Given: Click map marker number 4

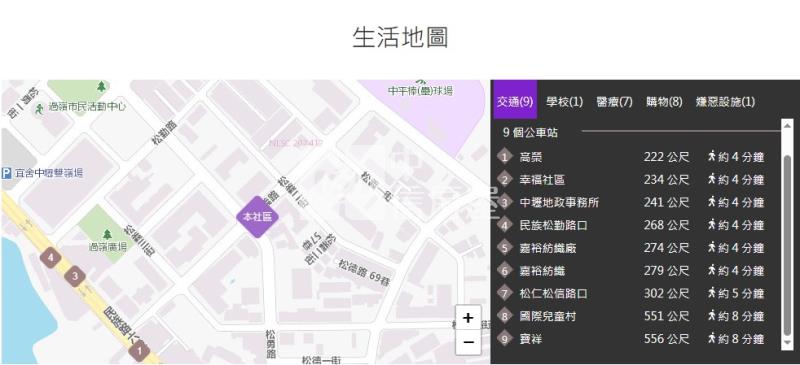Looking at the screenshot, I should coord(51,258).
